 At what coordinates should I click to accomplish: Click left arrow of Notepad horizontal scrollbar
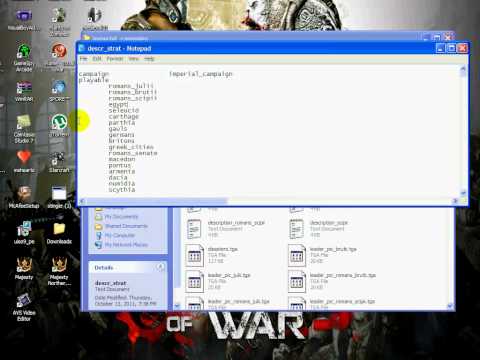point(82,201)
